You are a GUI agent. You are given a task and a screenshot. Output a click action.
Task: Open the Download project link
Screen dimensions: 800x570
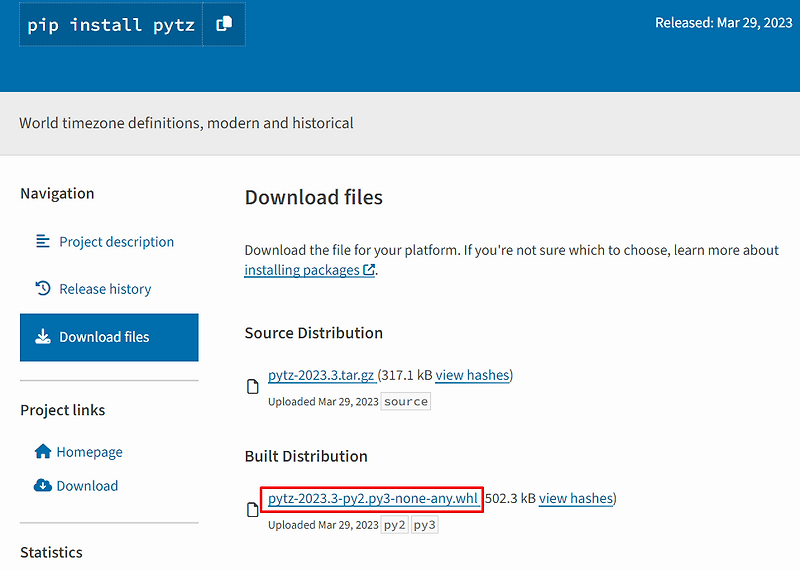click(x=87, y=486)
